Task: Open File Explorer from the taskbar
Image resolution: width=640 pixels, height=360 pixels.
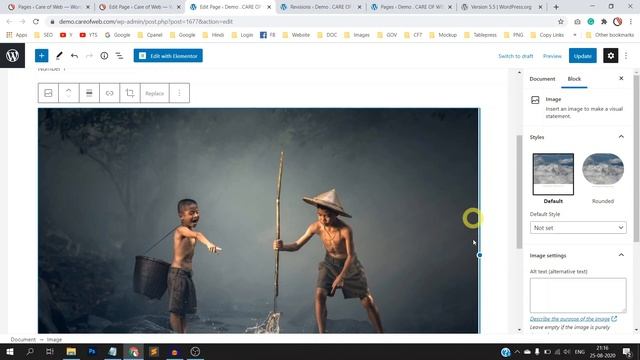Action: [71, 351]
